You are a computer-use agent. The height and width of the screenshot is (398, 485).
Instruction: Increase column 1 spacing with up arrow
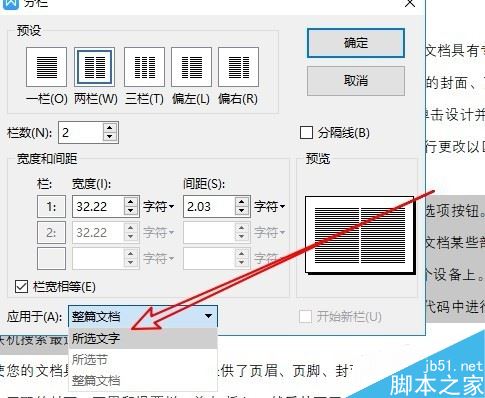click(242, 202)
